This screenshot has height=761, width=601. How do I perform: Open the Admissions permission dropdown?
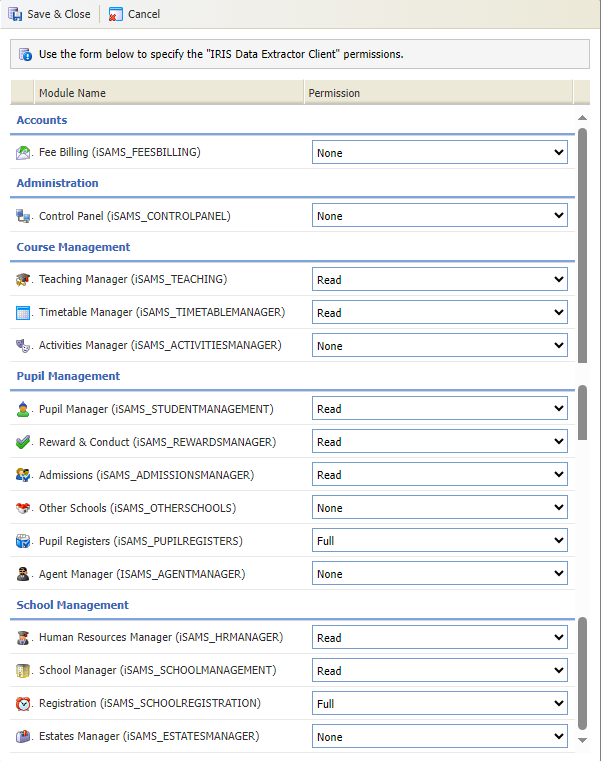[x=439, y=475]
